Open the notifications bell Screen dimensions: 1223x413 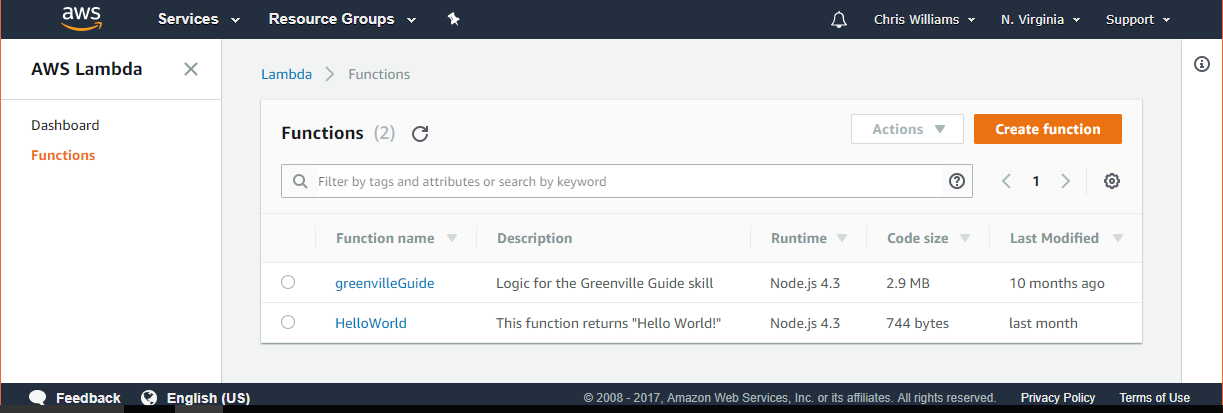[x=838, y=20]
